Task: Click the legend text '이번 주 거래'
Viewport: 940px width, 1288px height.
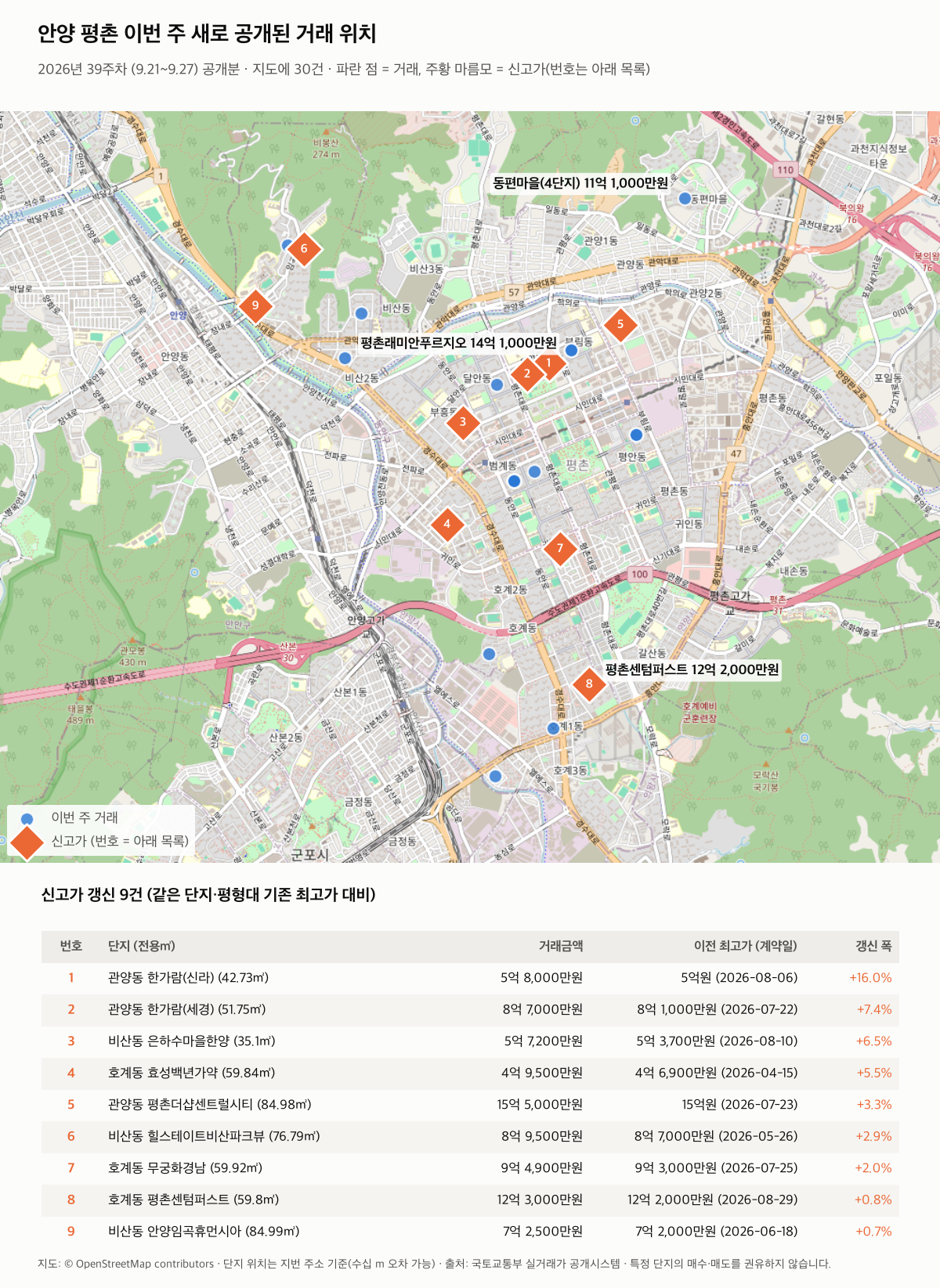Action: pyautogui.click(x=85, y=817)
